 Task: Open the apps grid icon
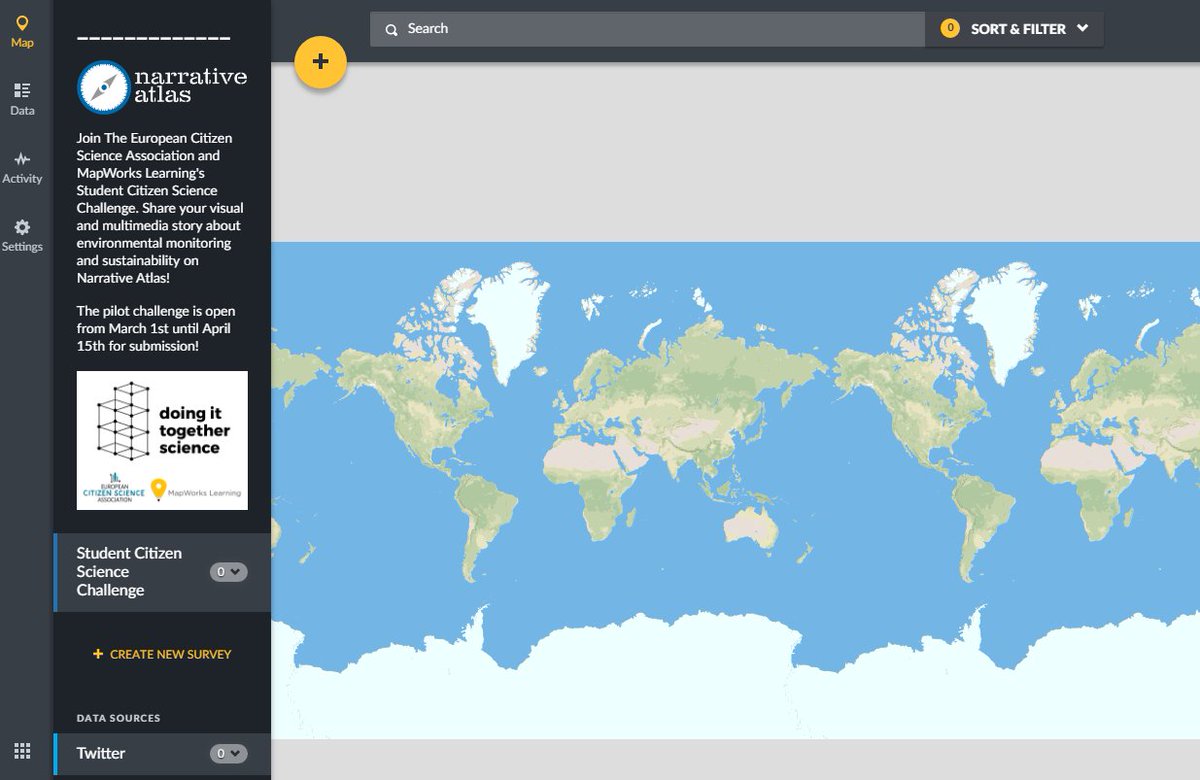point(22,751)
